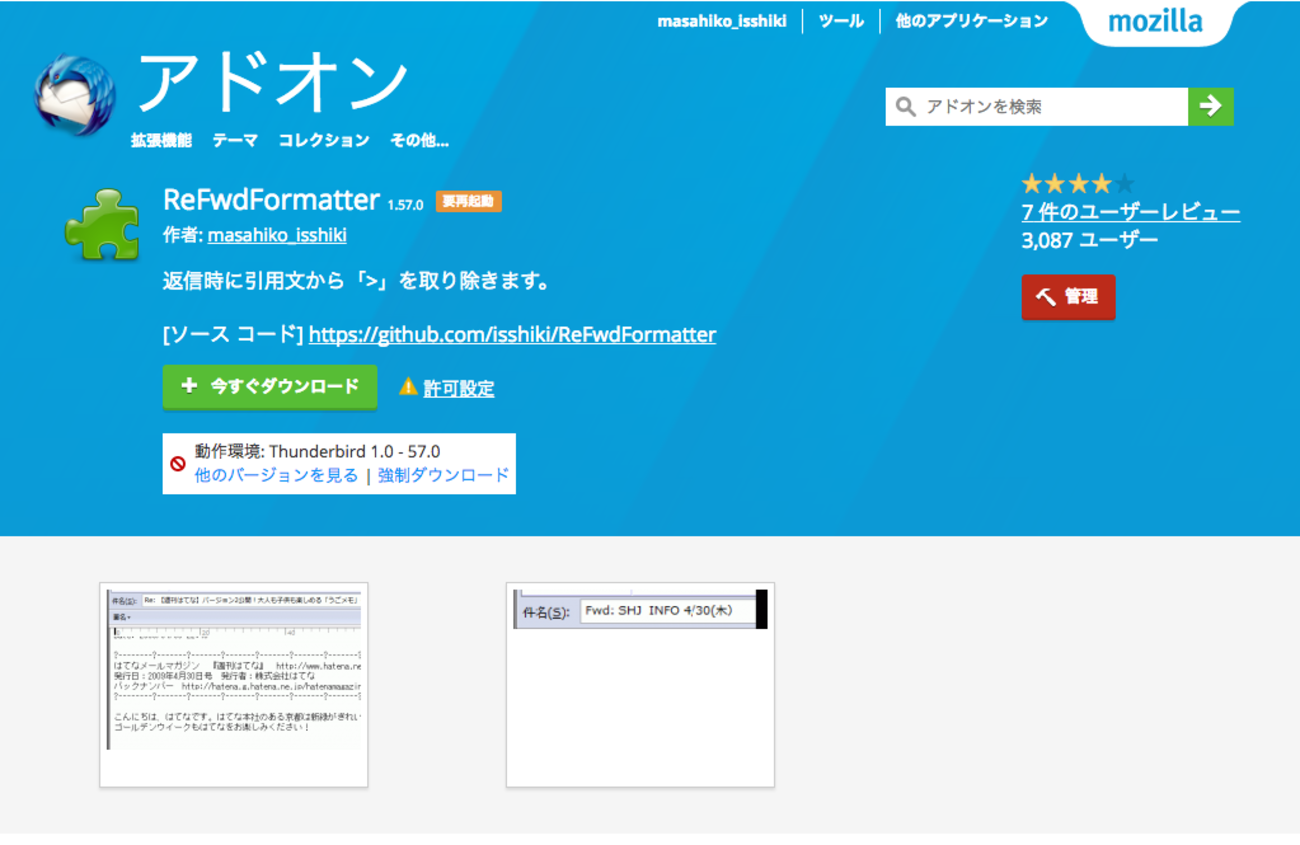
Task: Open the masahiko_isshiki account menu
Action: click(722, 21)
